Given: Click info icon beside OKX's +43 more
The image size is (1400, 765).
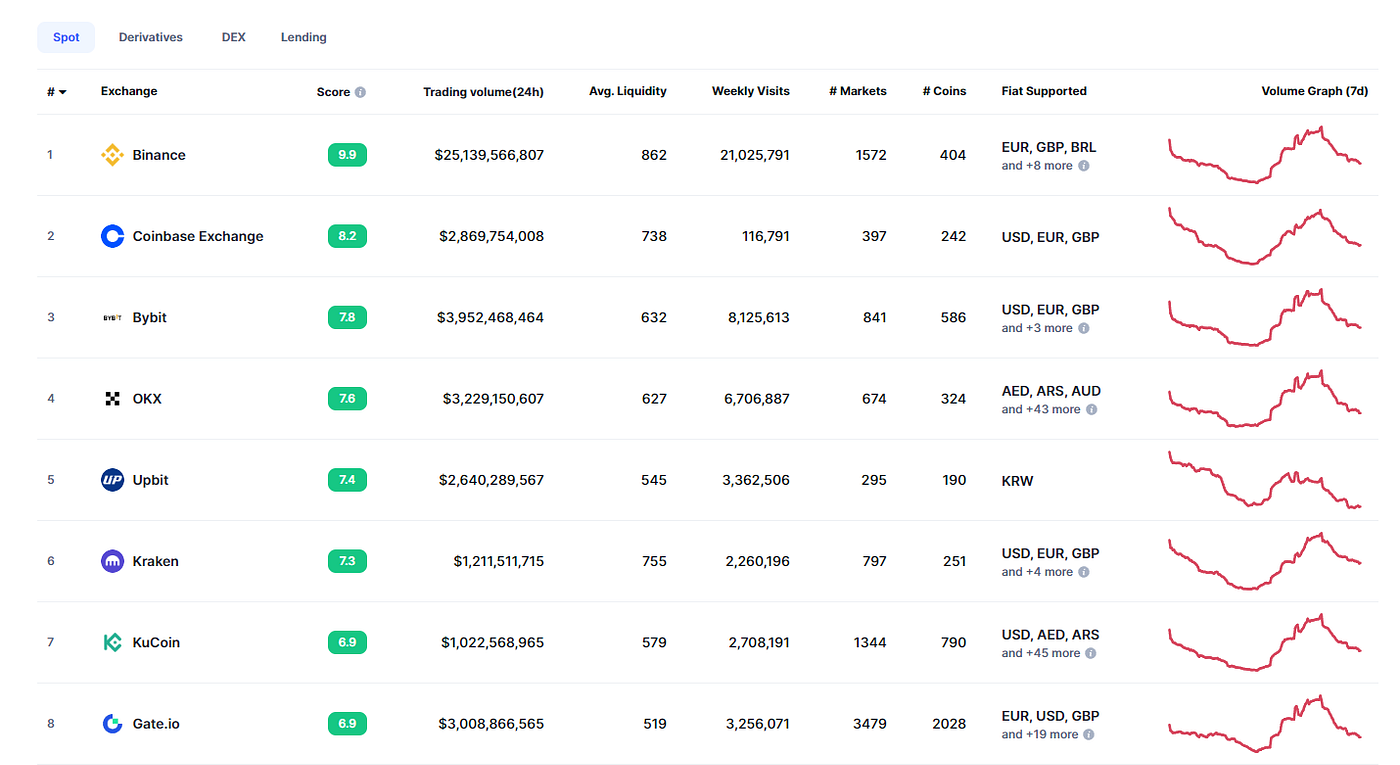Looking at the screenshot, I should (x=1091, y=409).
